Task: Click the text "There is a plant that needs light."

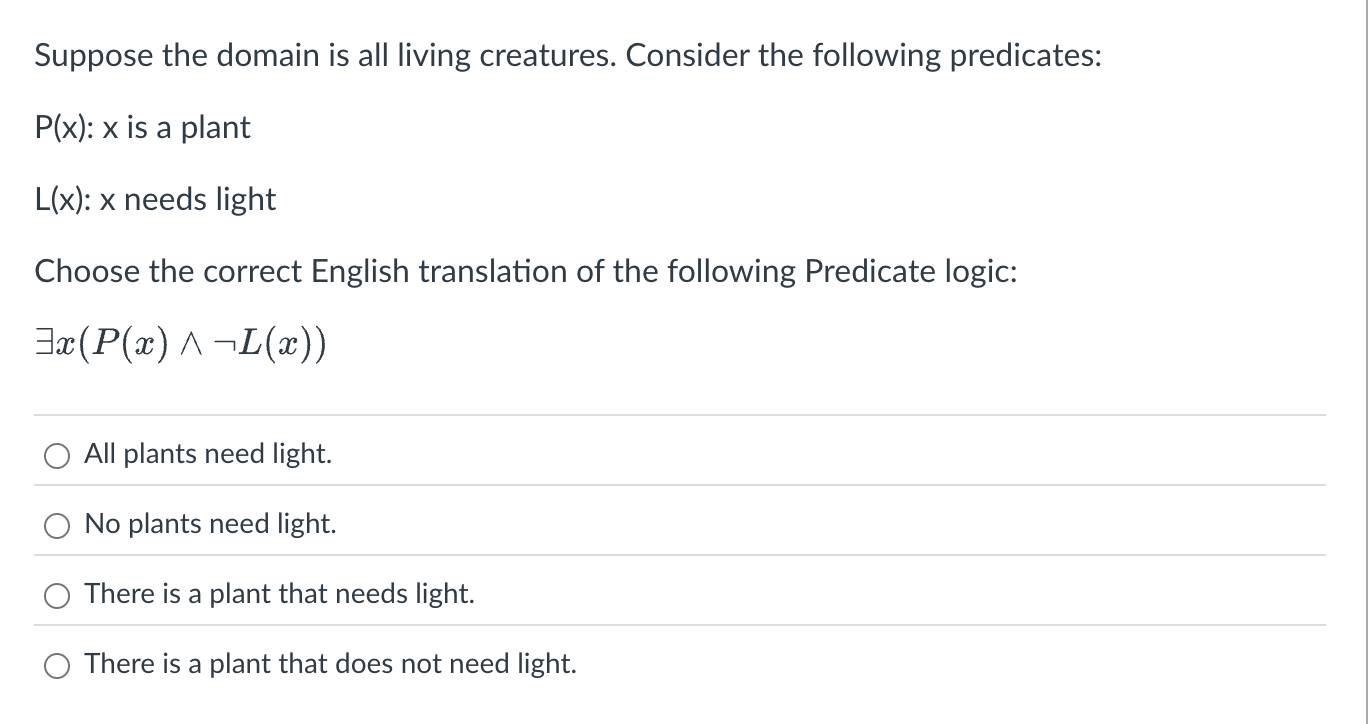Action: [x=278, y=594]
